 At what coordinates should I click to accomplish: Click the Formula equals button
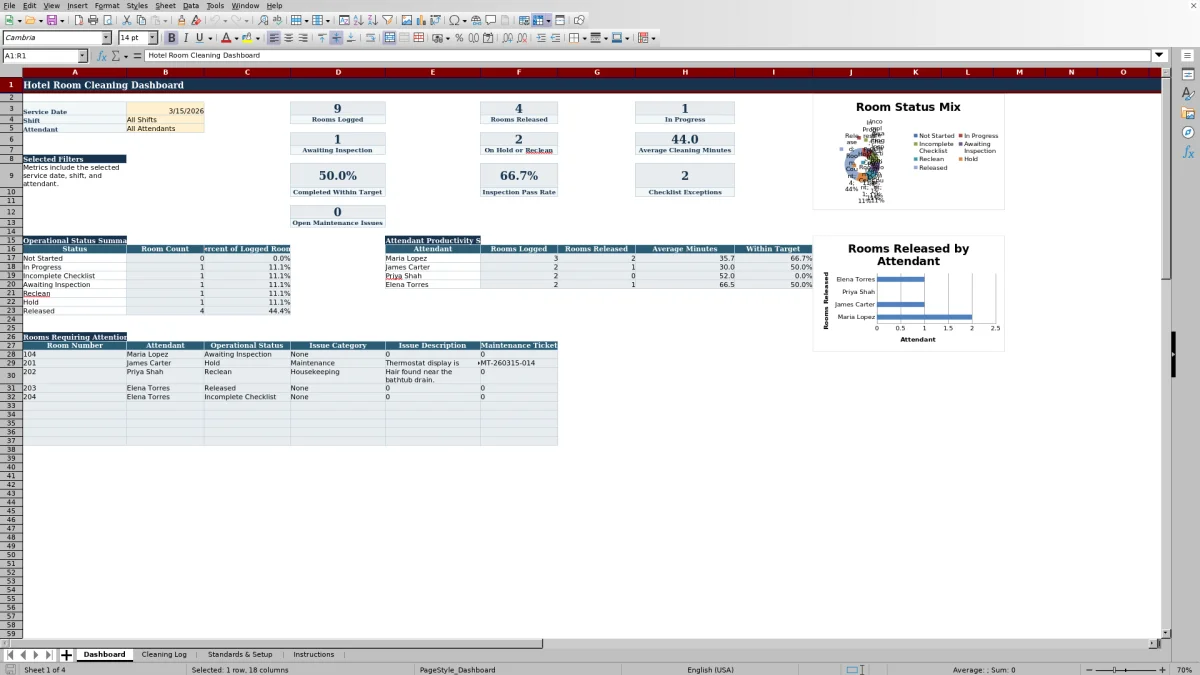click(138, 56)
